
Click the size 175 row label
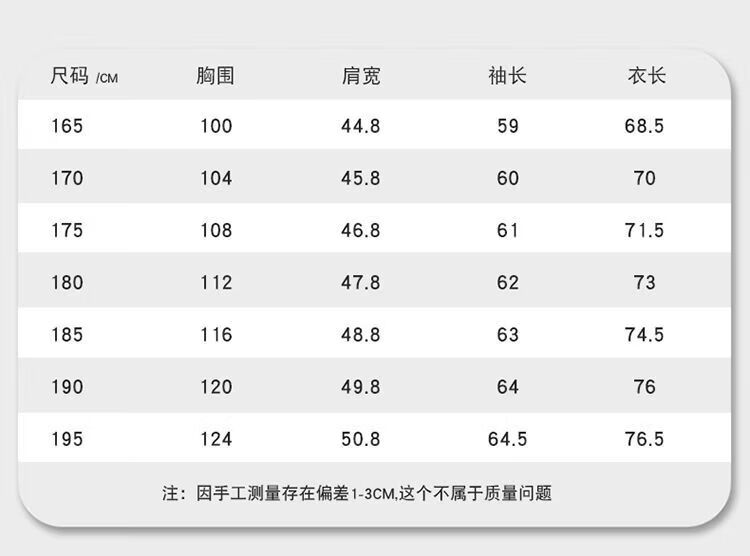[x=67, y=230]
